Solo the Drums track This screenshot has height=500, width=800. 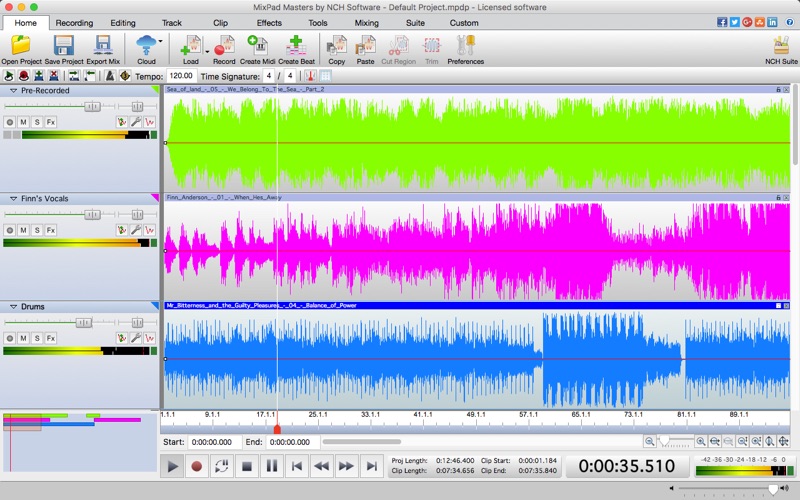(x=37, y=339)
